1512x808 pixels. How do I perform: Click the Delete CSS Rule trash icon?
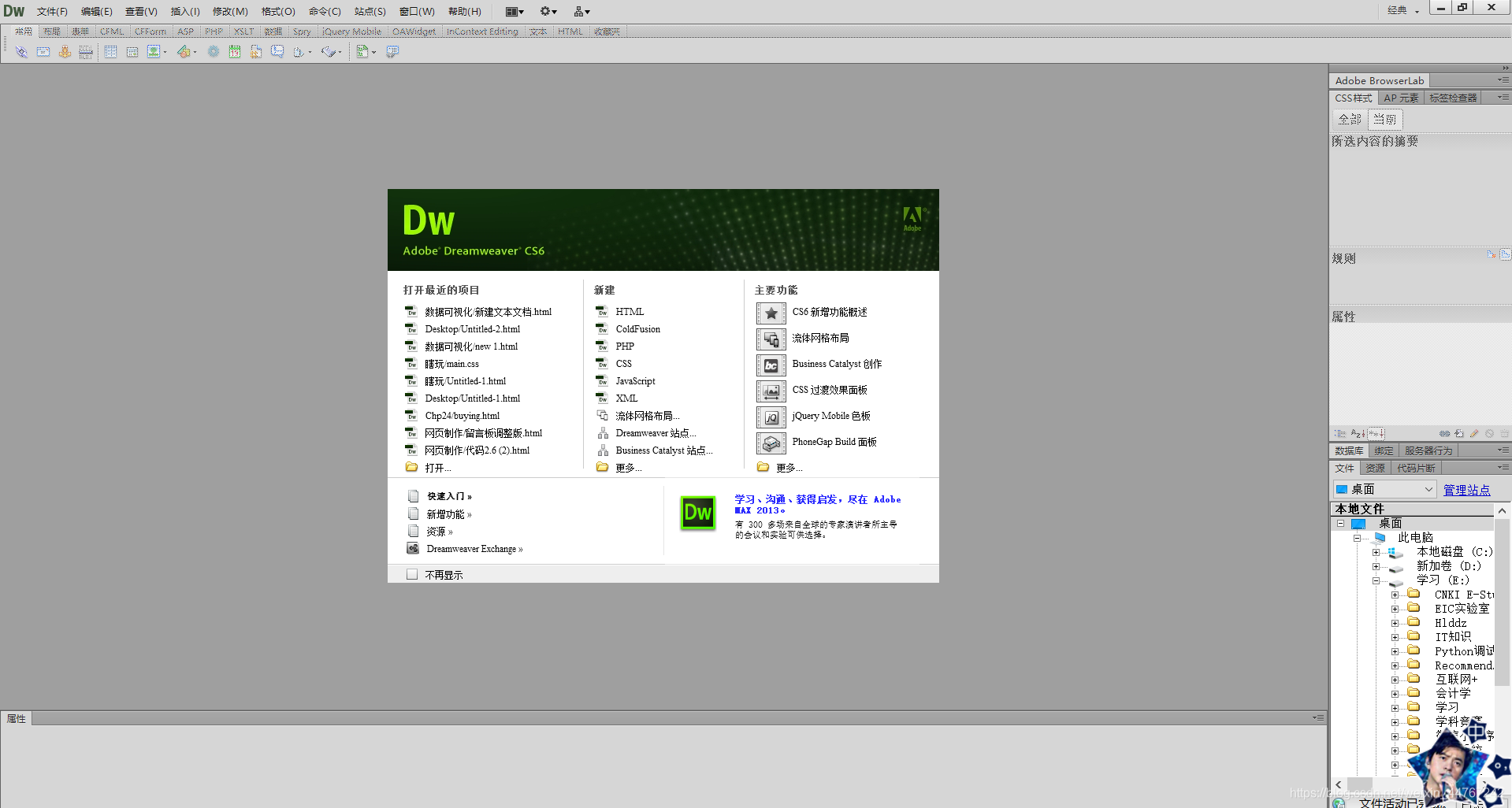pos(1504,434)
